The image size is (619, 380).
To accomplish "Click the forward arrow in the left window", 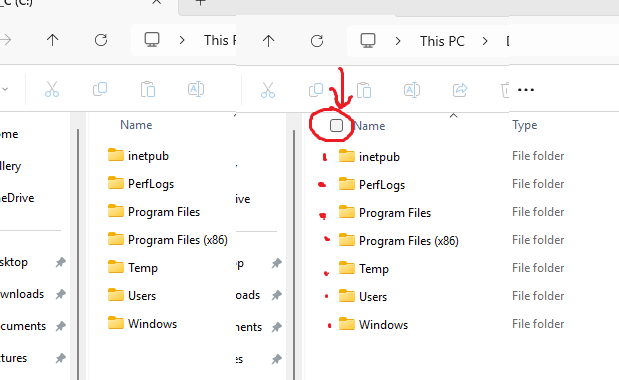I will pyautogui.click(x=6, y=40).
